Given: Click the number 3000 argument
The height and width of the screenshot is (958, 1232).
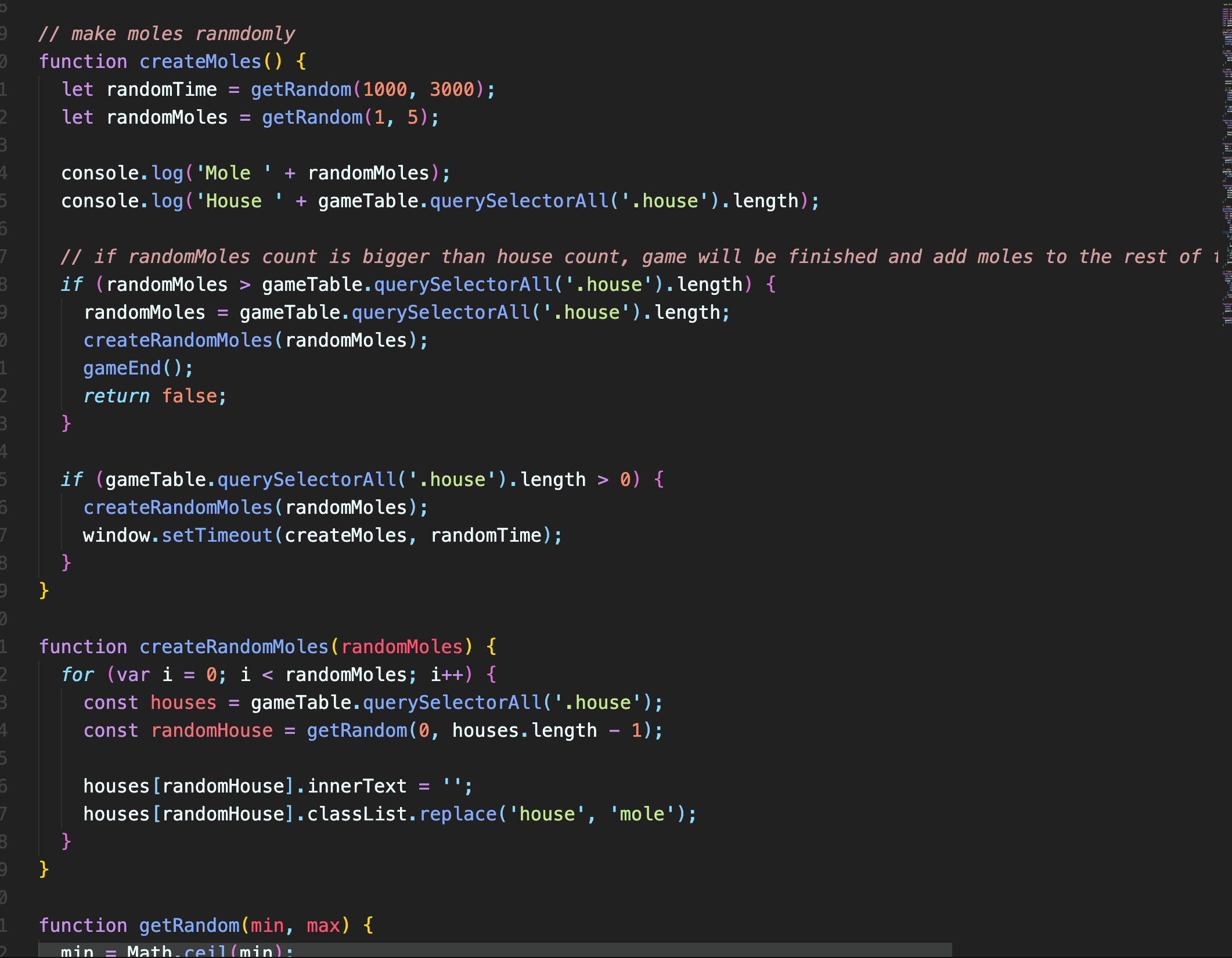Looking at the screenshot, I should coord(452,89).
